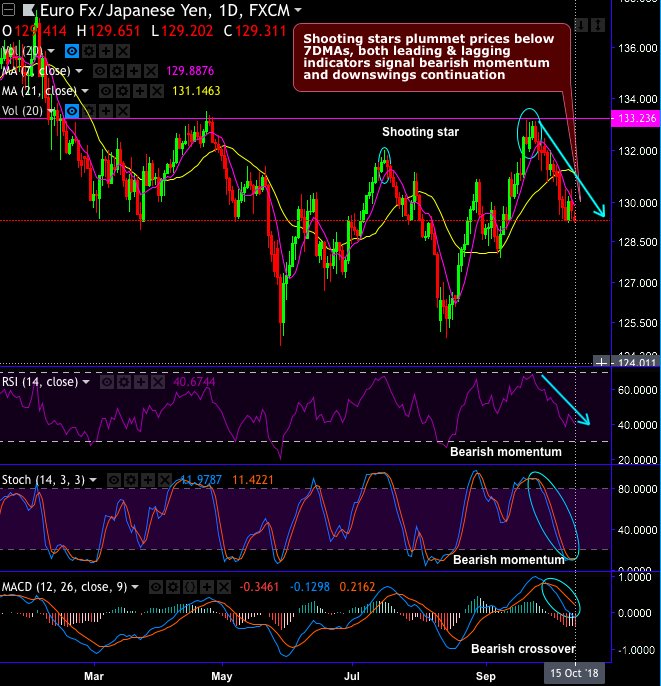Open settings gear for MACD indicator

[x=173, y=587]
